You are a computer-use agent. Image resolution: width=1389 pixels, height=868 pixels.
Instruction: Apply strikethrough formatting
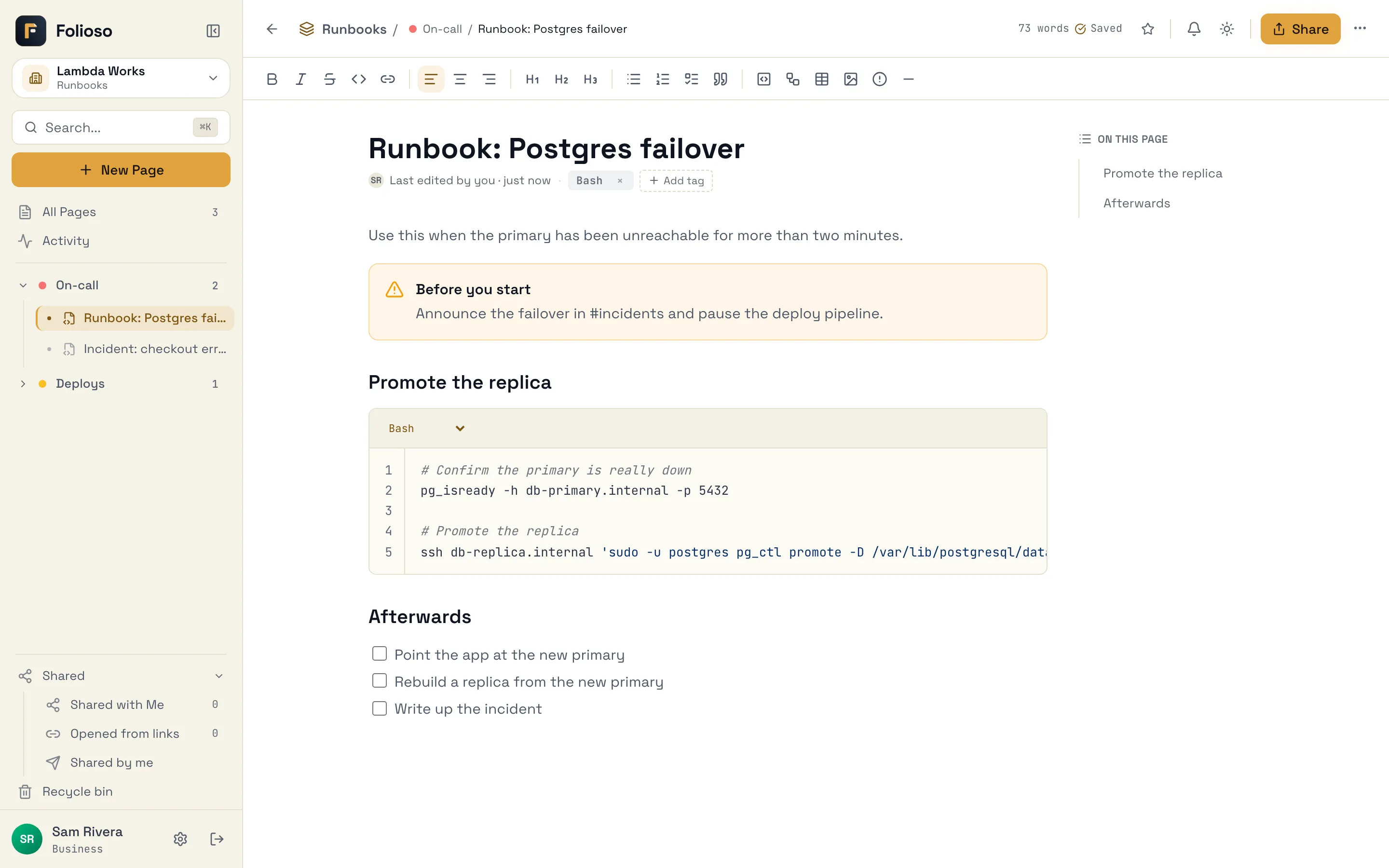pyautogui.click(x=329, y=79)
